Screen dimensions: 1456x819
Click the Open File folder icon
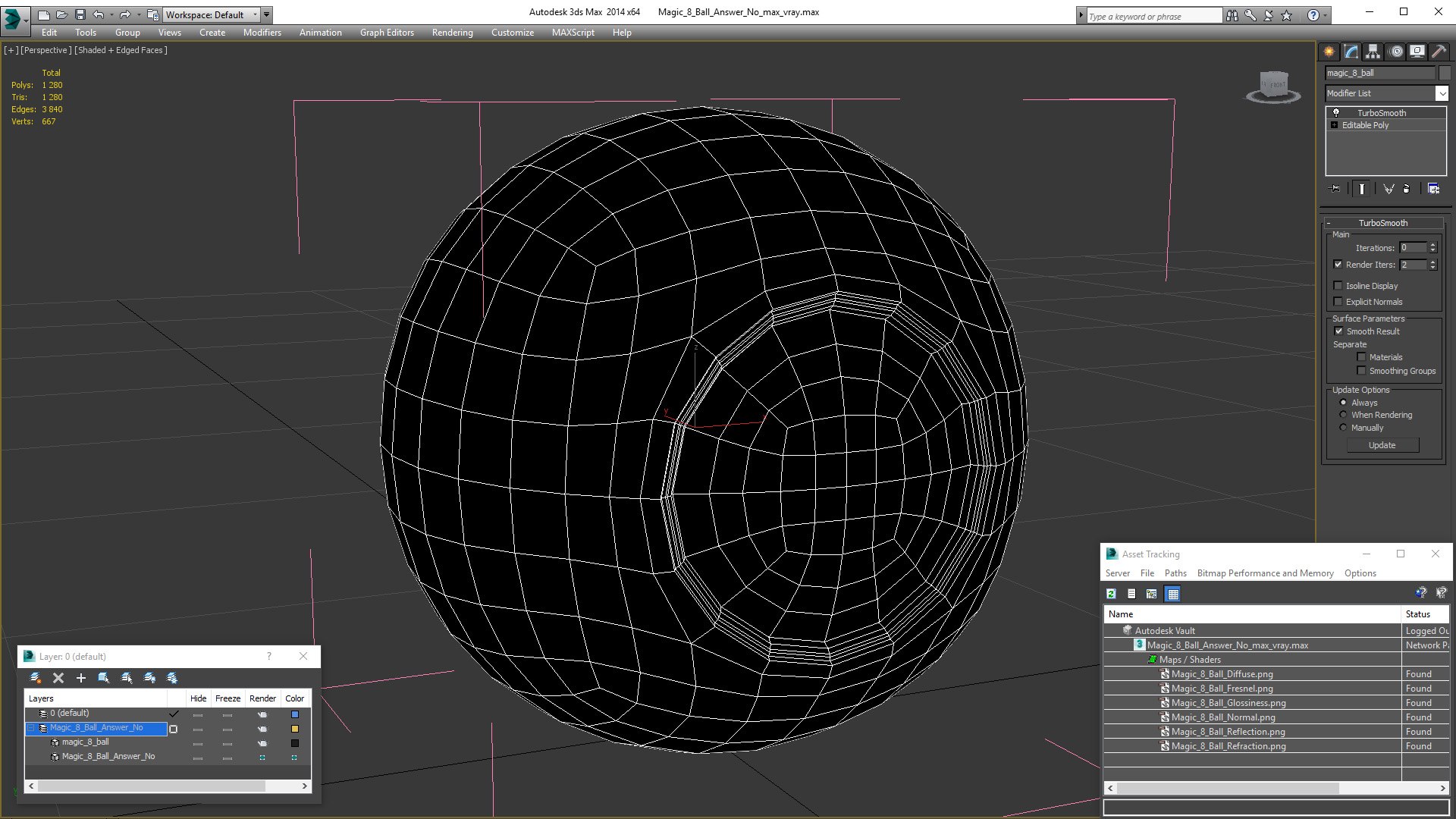pyautogui.click(x=62, y=14)
